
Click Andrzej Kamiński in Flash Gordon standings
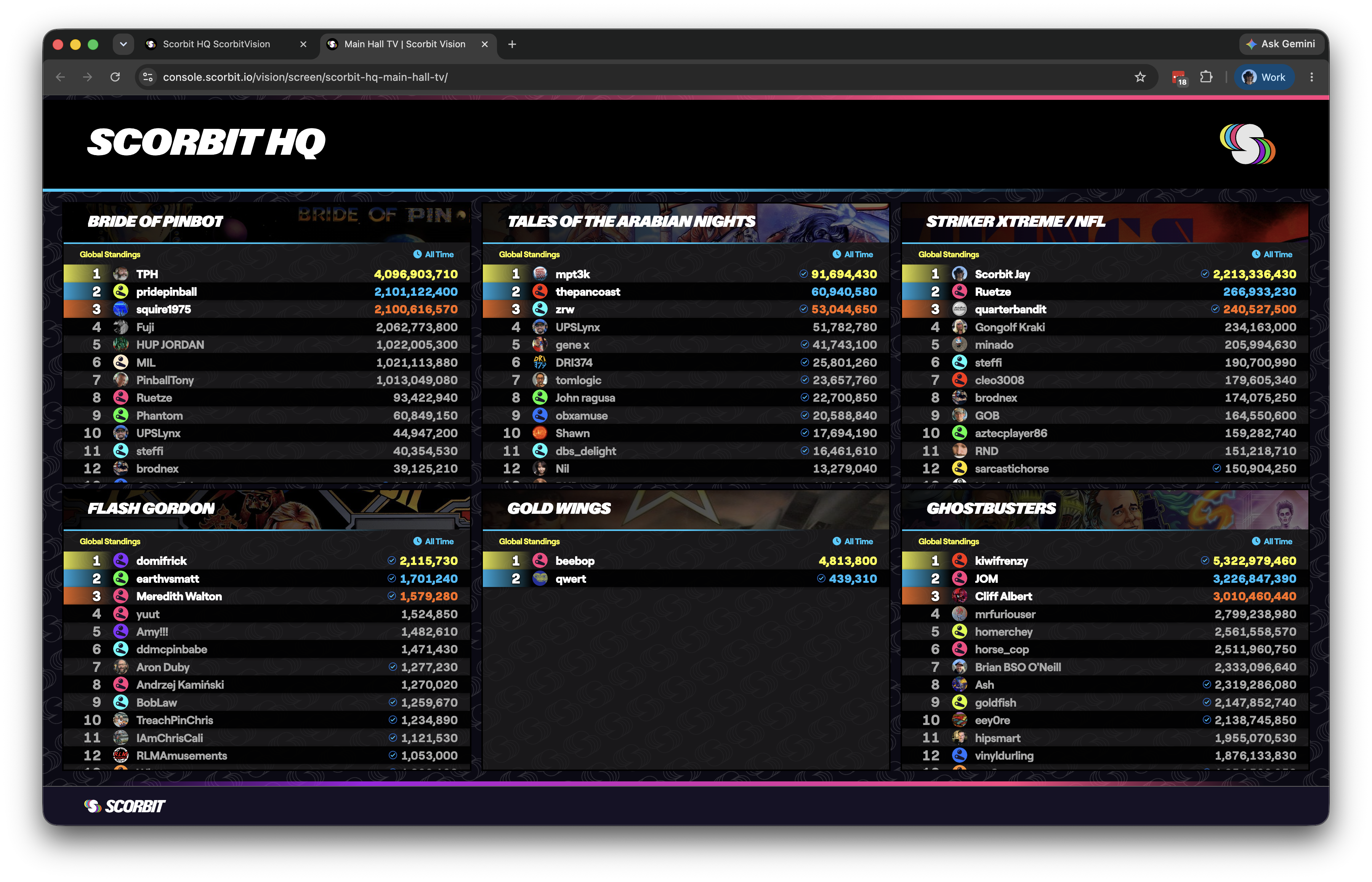pos(180,685)
